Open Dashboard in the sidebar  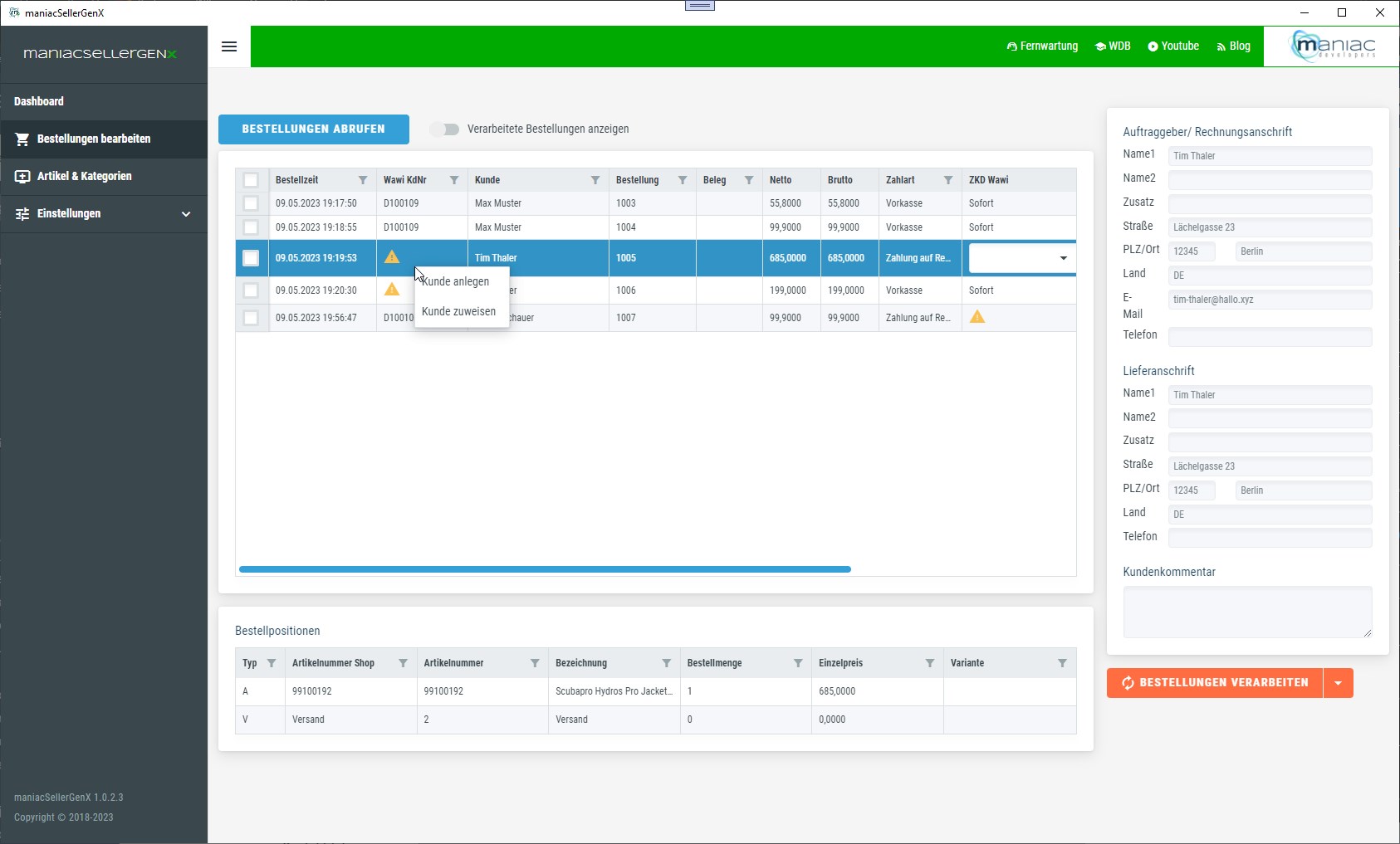tap(104, 102)
